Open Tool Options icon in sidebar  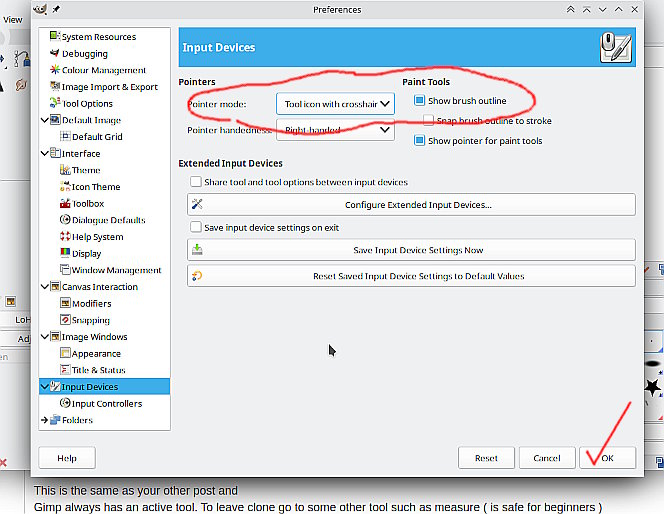(55, 103)
